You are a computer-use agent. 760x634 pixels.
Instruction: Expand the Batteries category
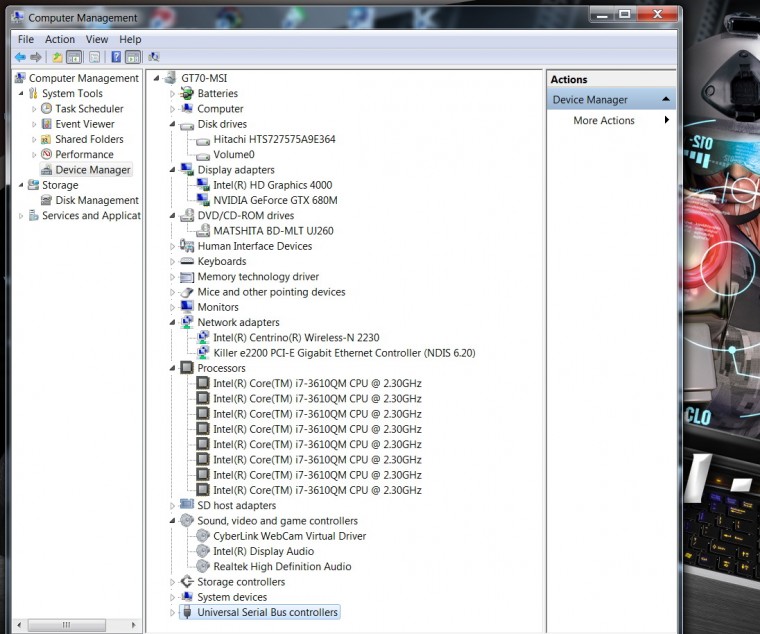[172, 94]
